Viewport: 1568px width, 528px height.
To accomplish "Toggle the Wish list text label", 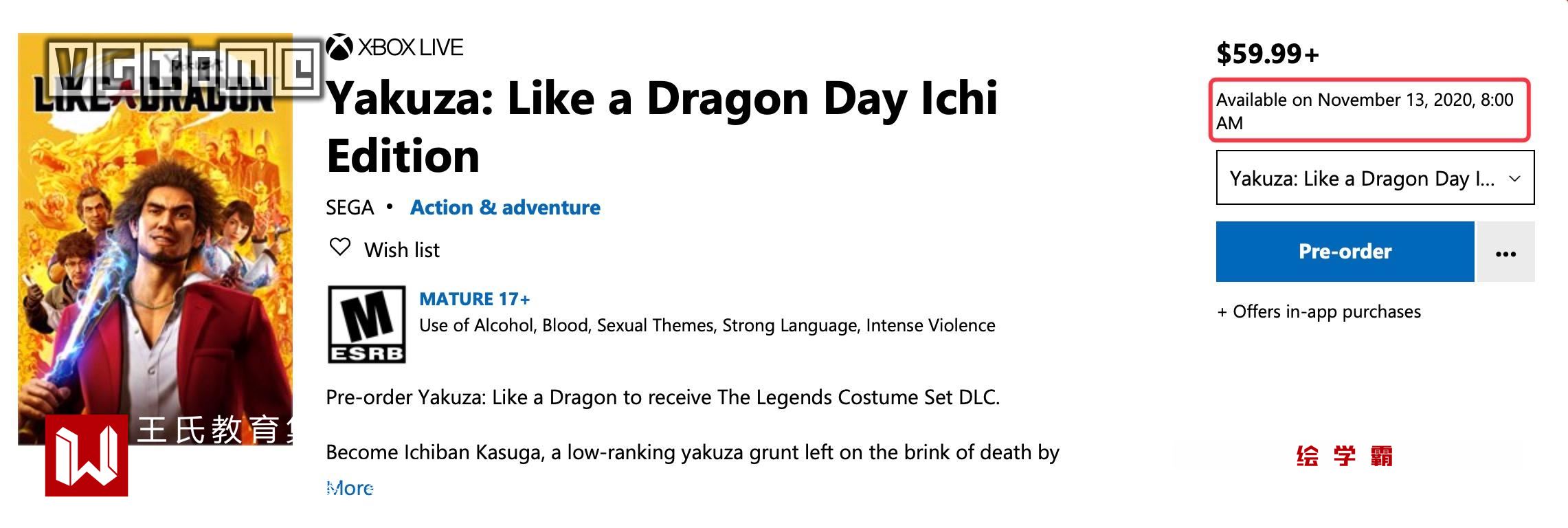I will tap(402, 250).
